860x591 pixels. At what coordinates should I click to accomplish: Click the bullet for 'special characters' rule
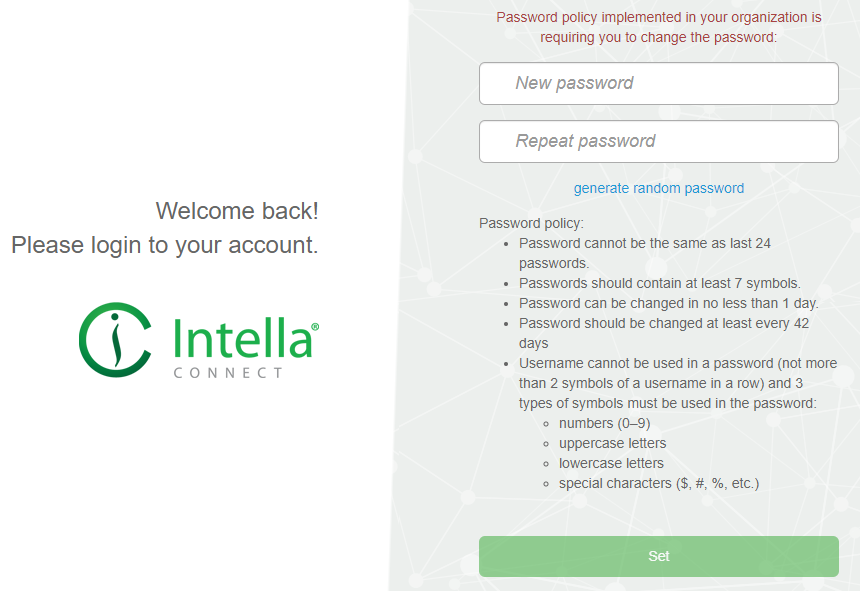click(x=544, y=483)
